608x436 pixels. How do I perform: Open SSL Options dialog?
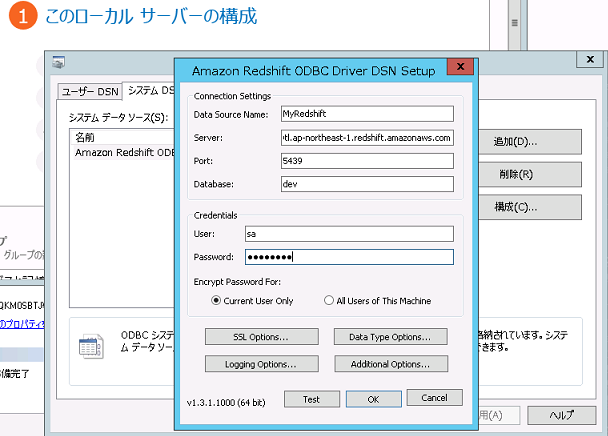coord(262,337)
